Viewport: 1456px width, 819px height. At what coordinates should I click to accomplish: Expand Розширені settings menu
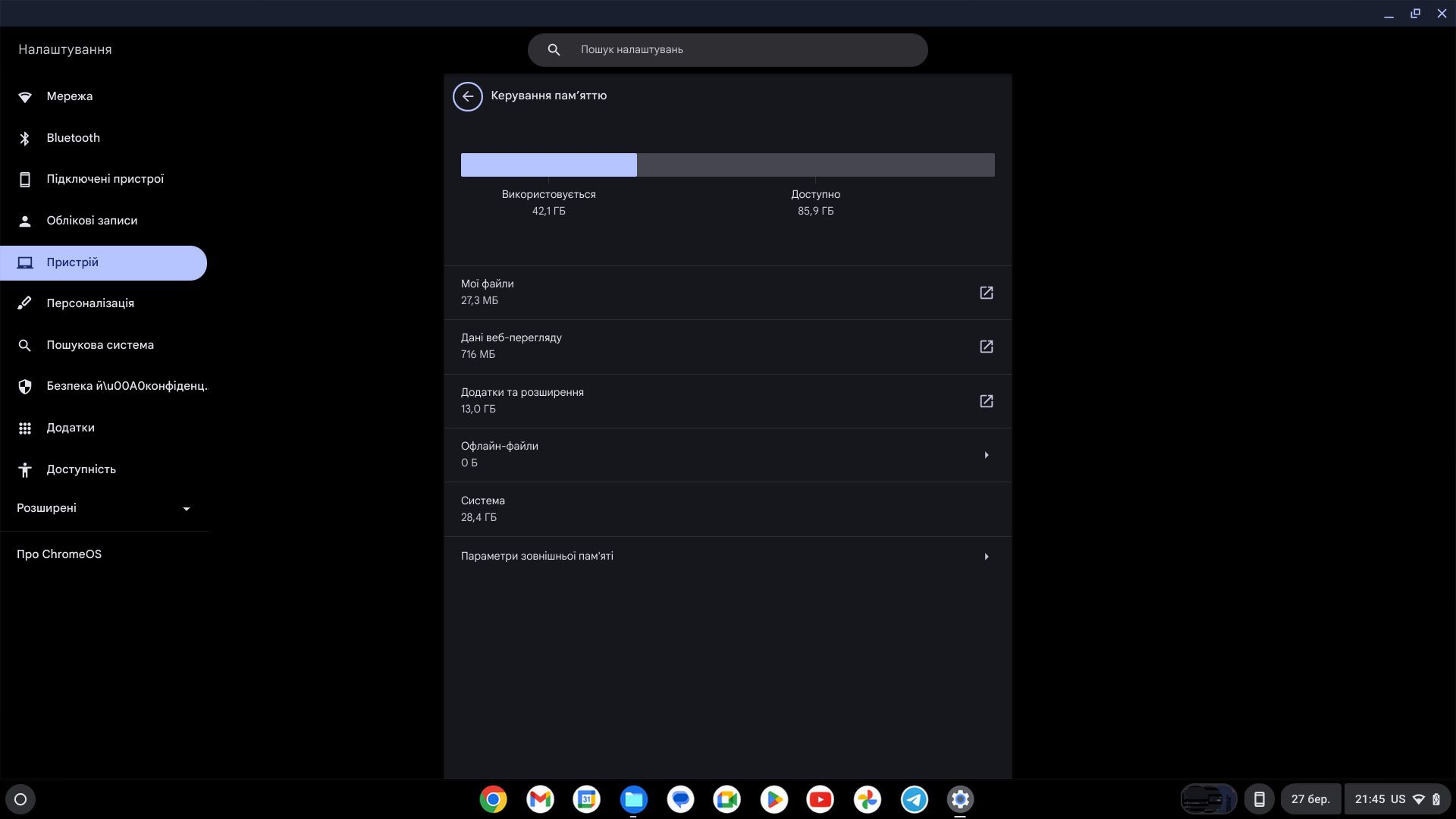pos(104,509)
